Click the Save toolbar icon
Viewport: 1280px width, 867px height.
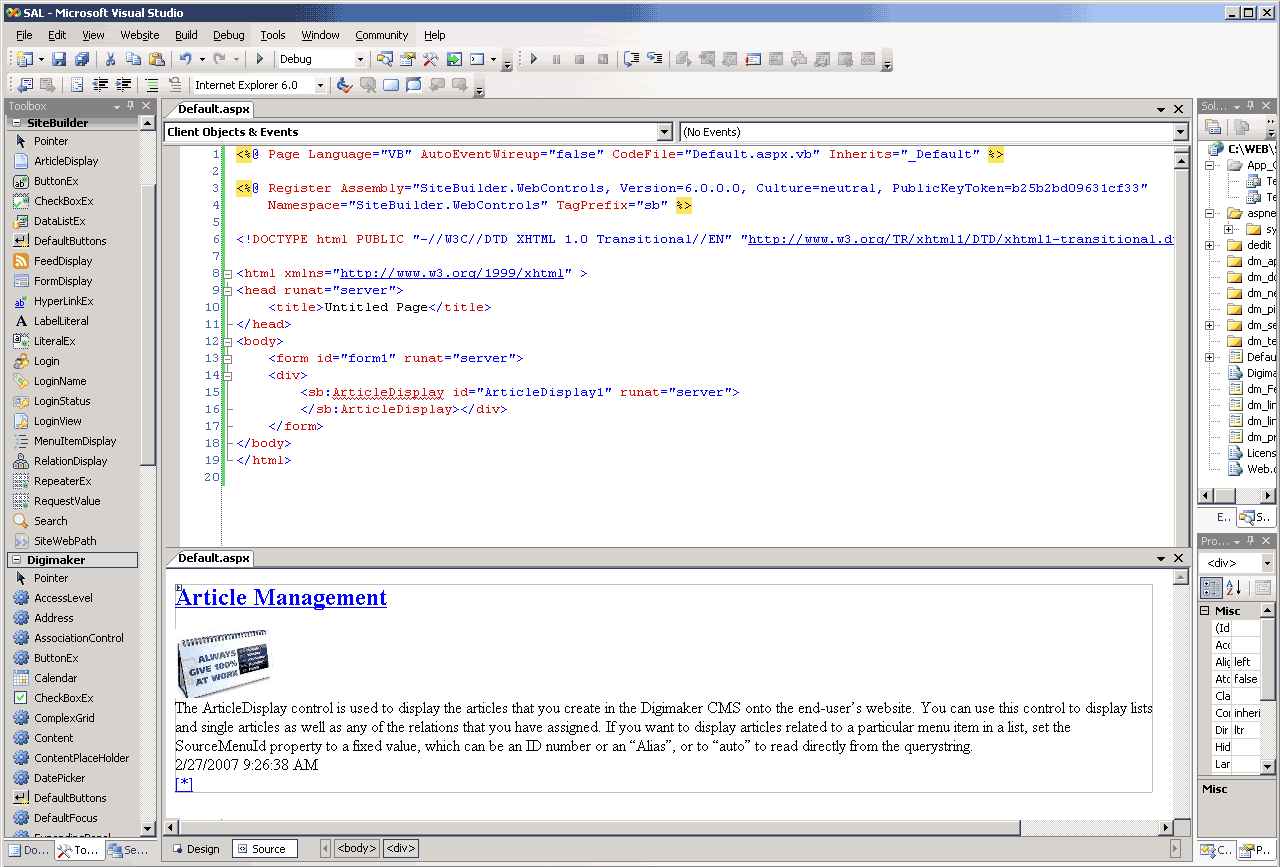pyautogui.click(x=59, y=59)
